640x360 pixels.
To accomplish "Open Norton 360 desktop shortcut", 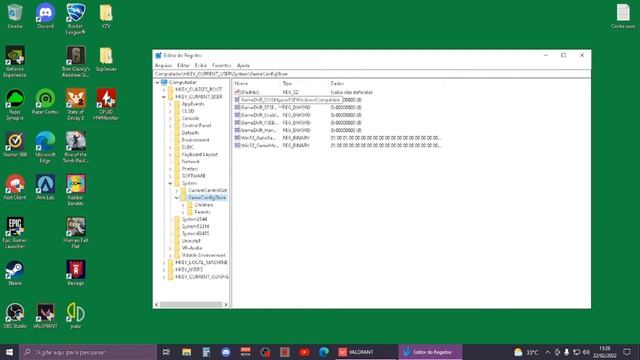I will coord(15,144).
